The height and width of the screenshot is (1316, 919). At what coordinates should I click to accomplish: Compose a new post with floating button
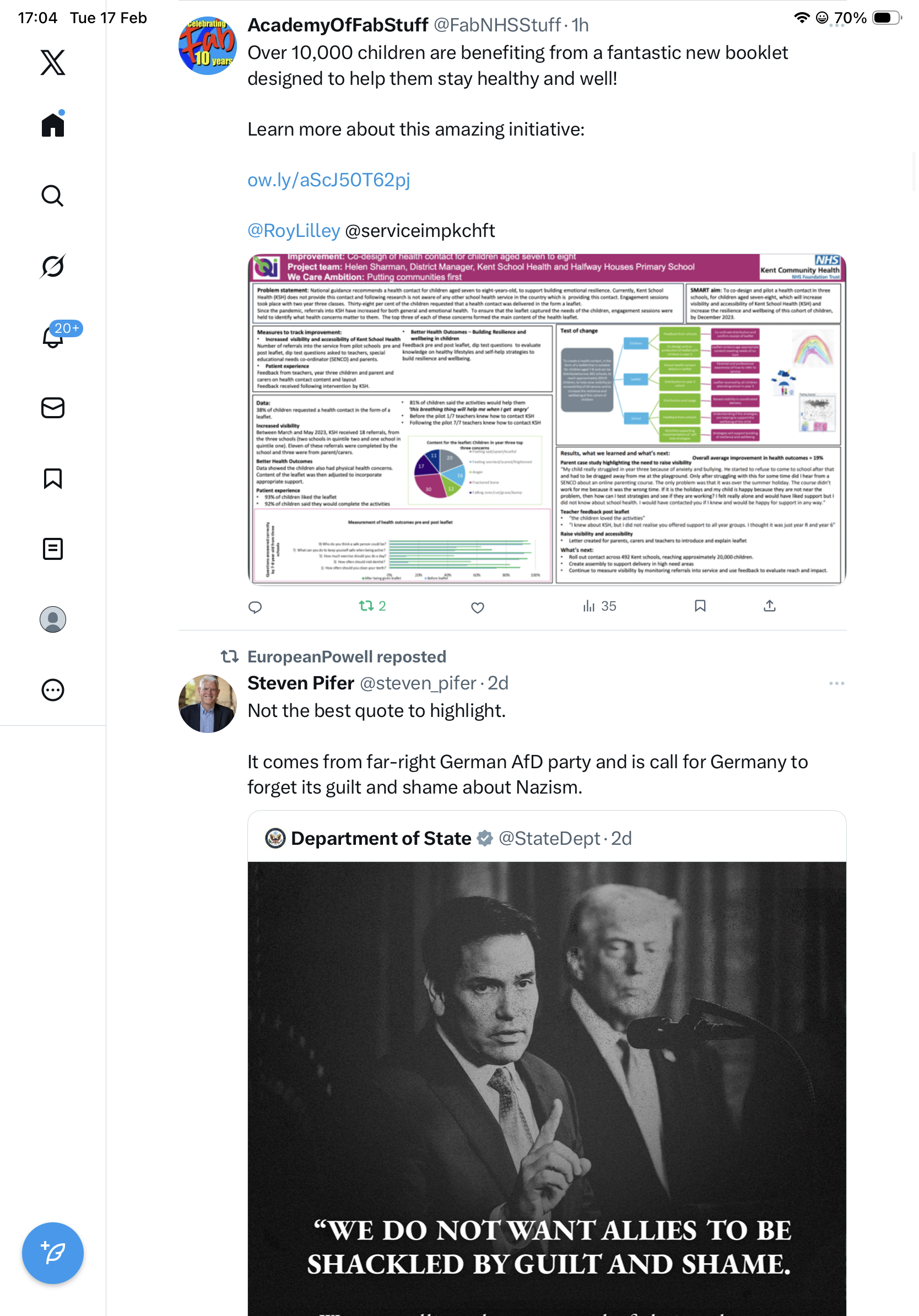53,1253
